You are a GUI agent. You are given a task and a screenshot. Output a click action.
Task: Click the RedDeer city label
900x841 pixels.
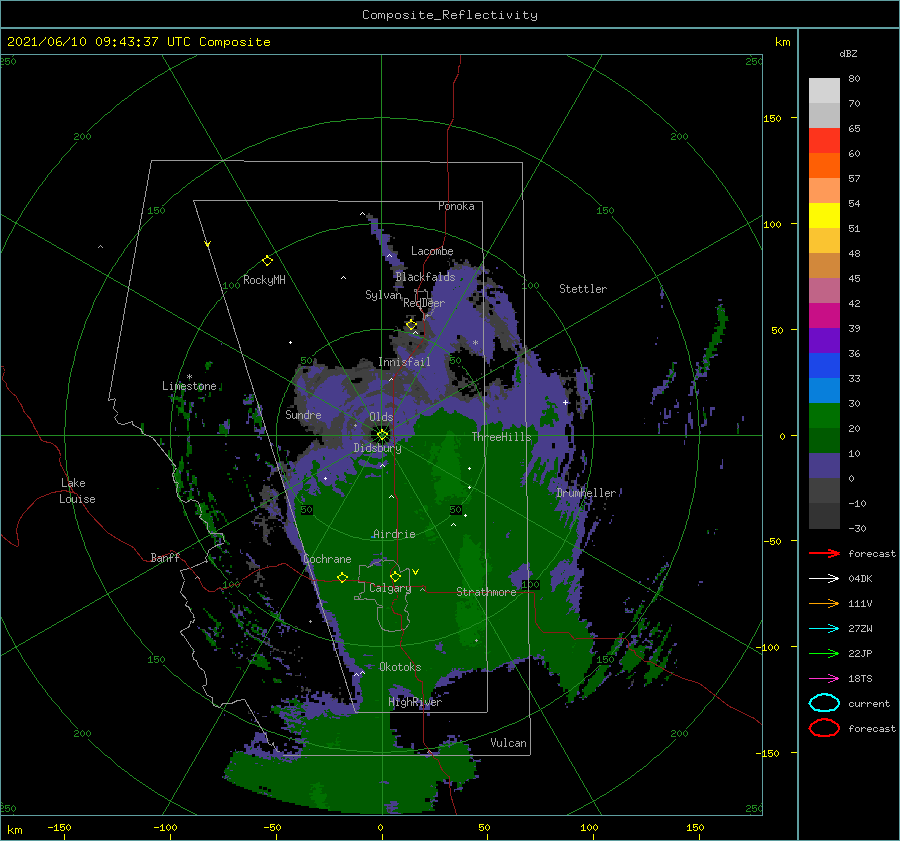424,303
